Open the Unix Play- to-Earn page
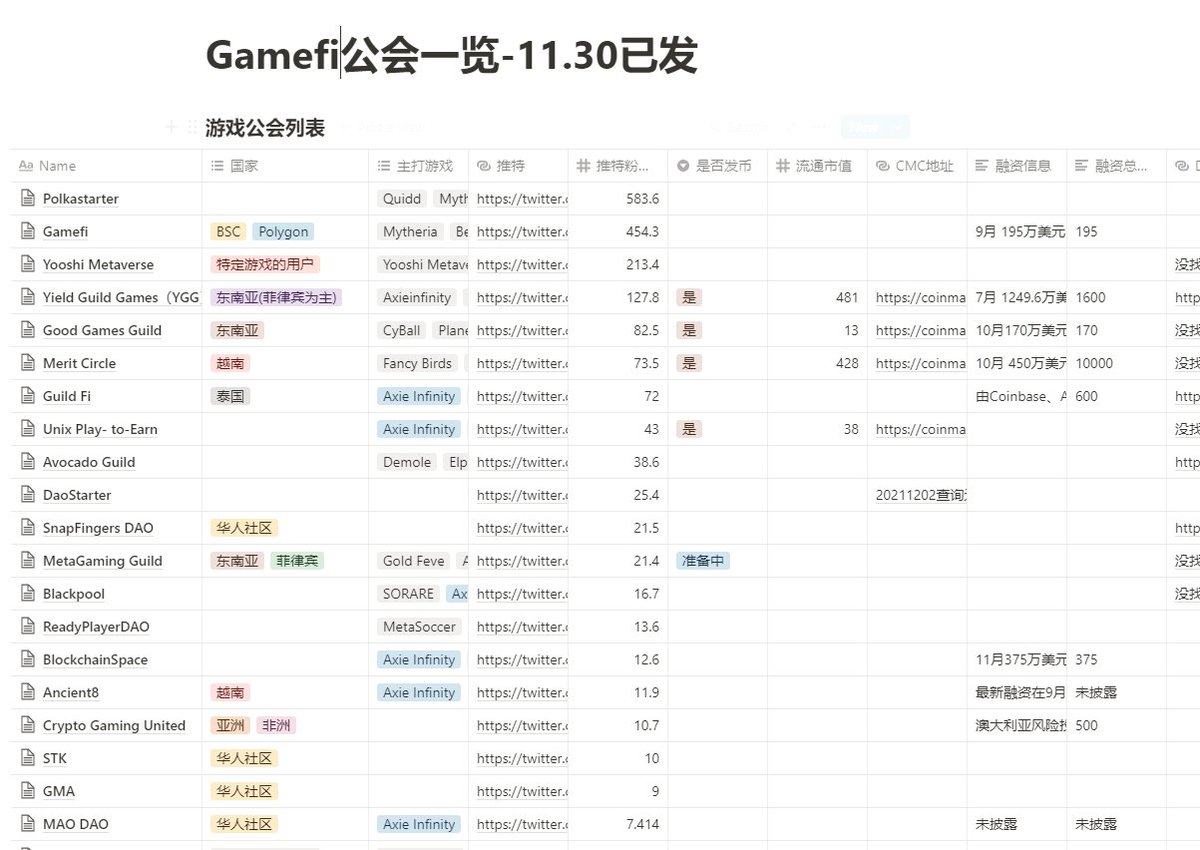1200x850 pixels. (x=100, y=430)
